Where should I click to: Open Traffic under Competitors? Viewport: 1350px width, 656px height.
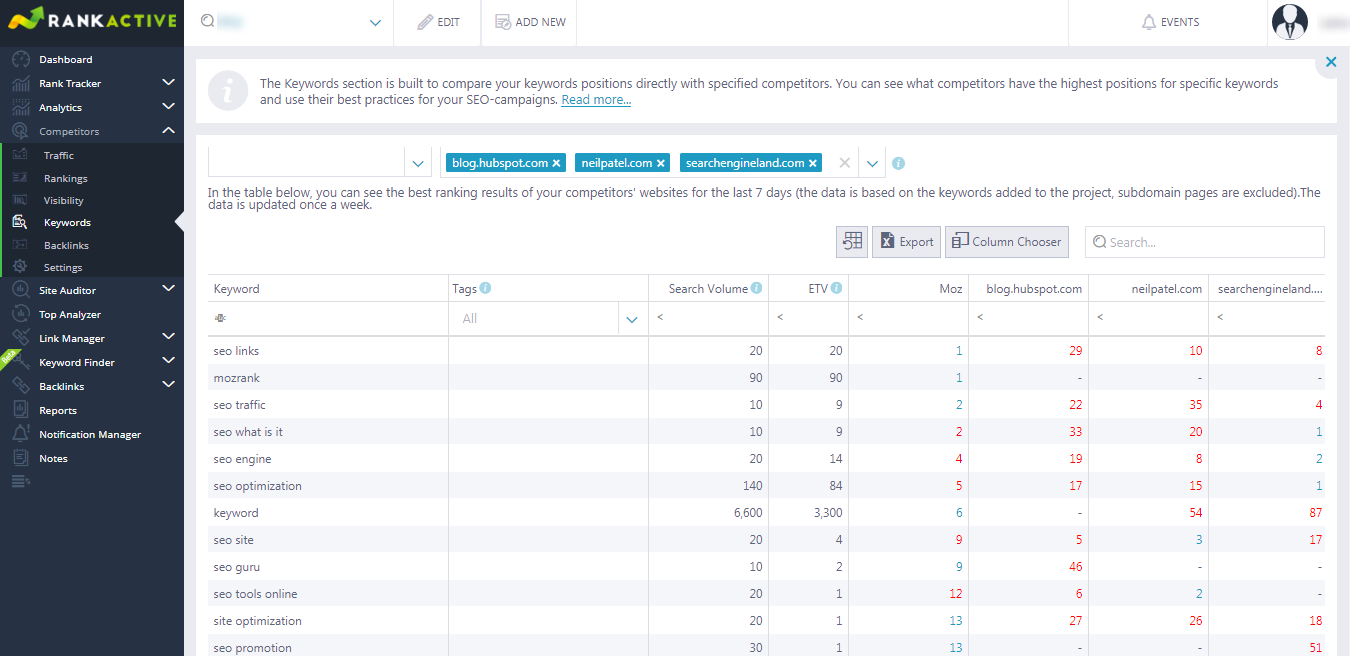click(x=59, y=156)
